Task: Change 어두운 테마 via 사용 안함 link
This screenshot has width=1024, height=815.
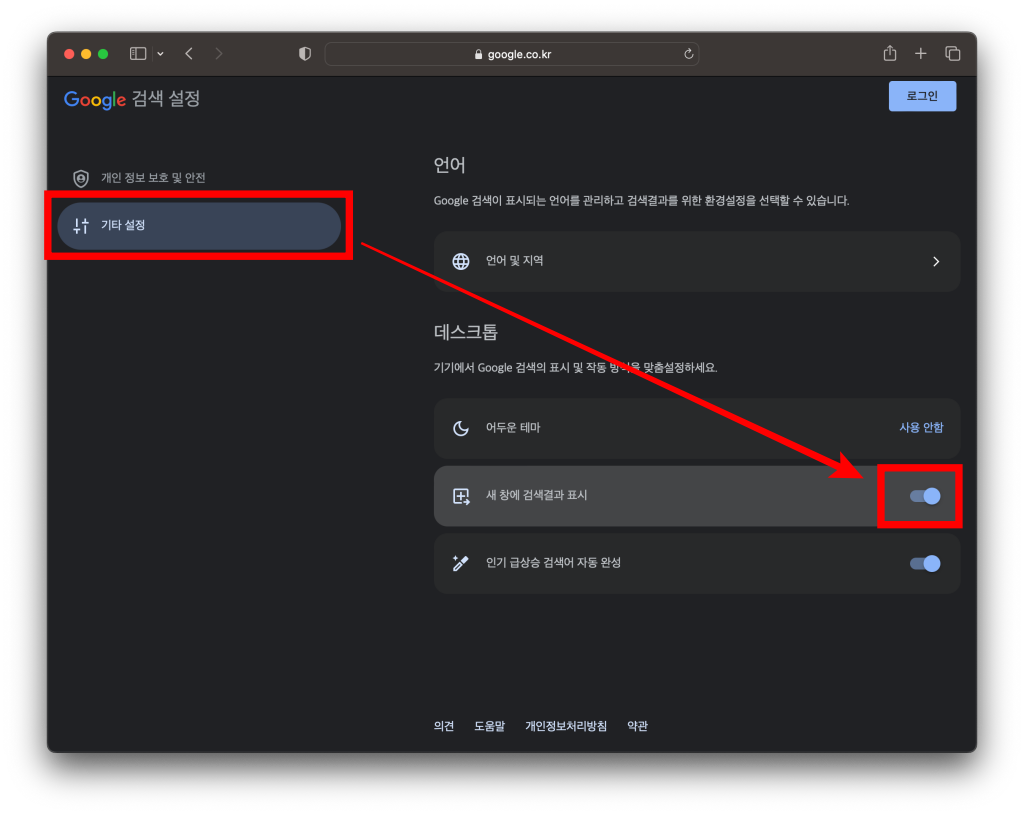Action: (x=921, y=427)
